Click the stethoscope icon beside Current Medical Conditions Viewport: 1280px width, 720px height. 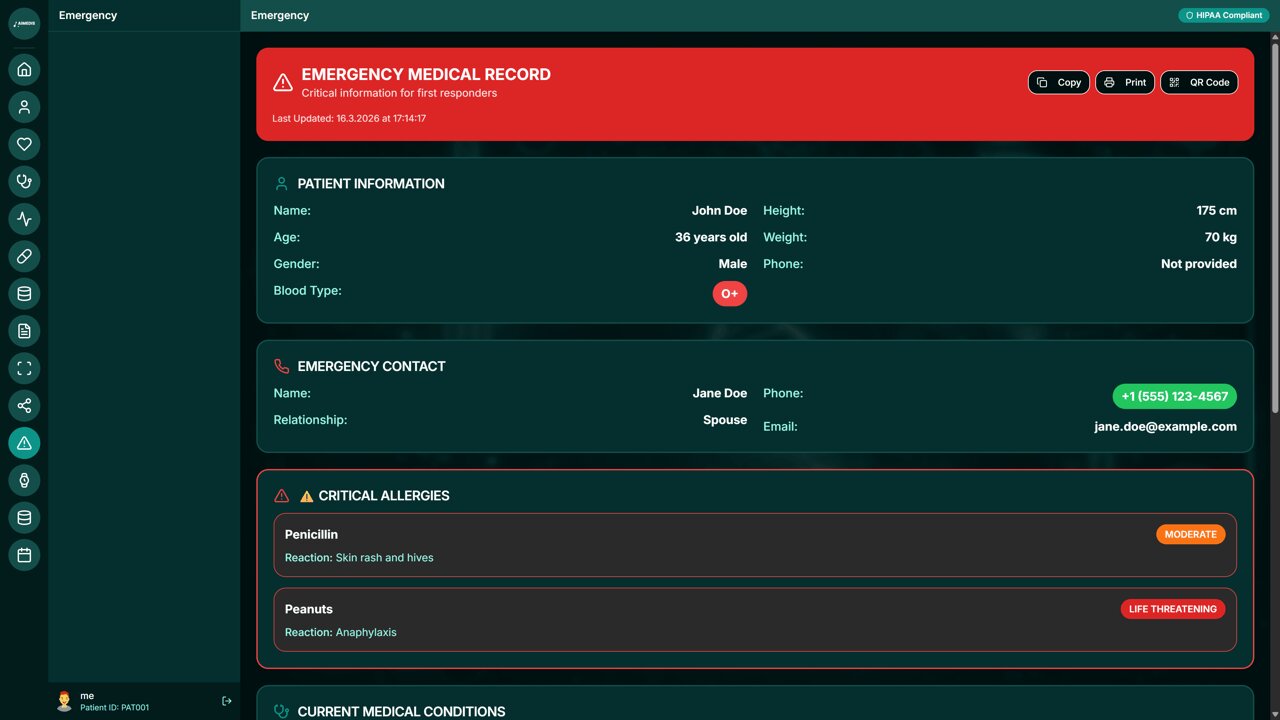(282, 712)
